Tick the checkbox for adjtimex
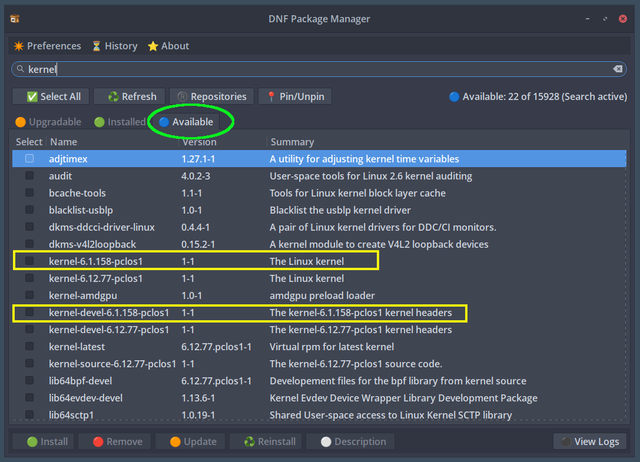The height and width of the screenshot is (462, 640). point(29,158)
